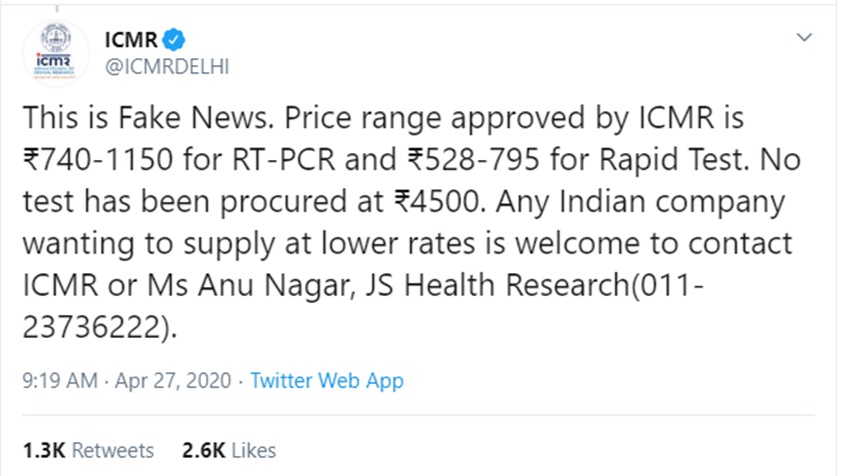This screenshot has height=476, width=850.
Task: Click the RT-PCR term in the tweet
Action: point(284,159)
